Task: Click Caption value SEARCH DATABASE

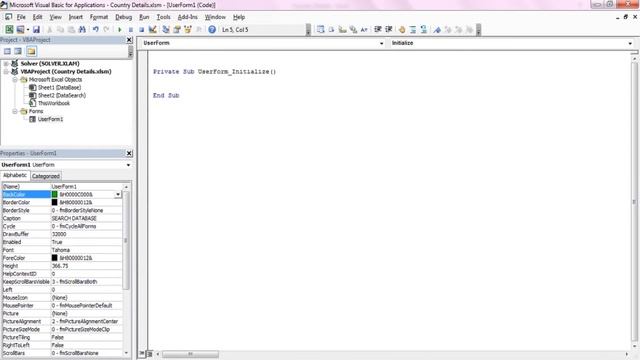Action: click(x=74, y=218)
